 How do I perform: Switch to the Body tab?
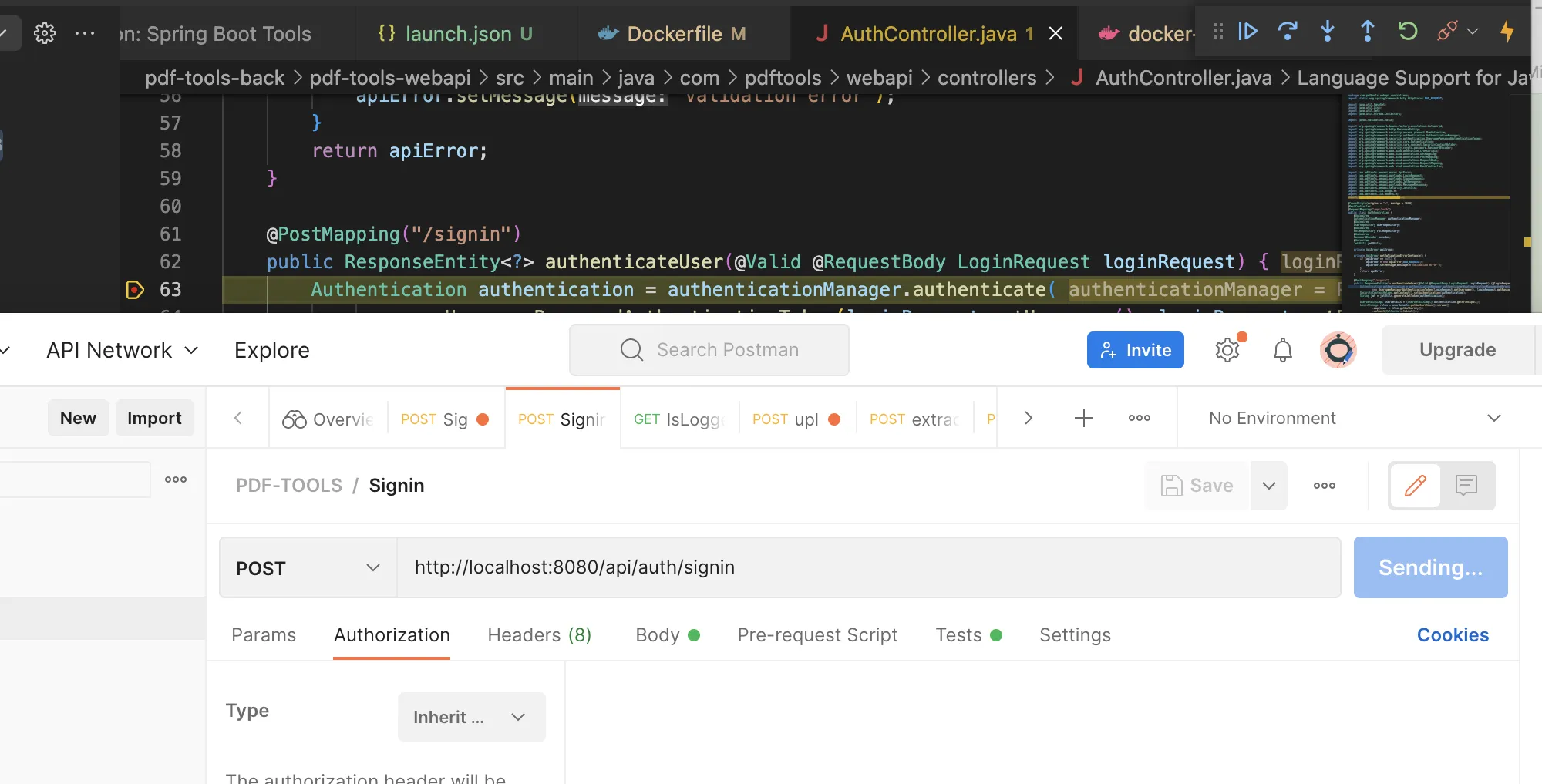[x=658, y=635]
